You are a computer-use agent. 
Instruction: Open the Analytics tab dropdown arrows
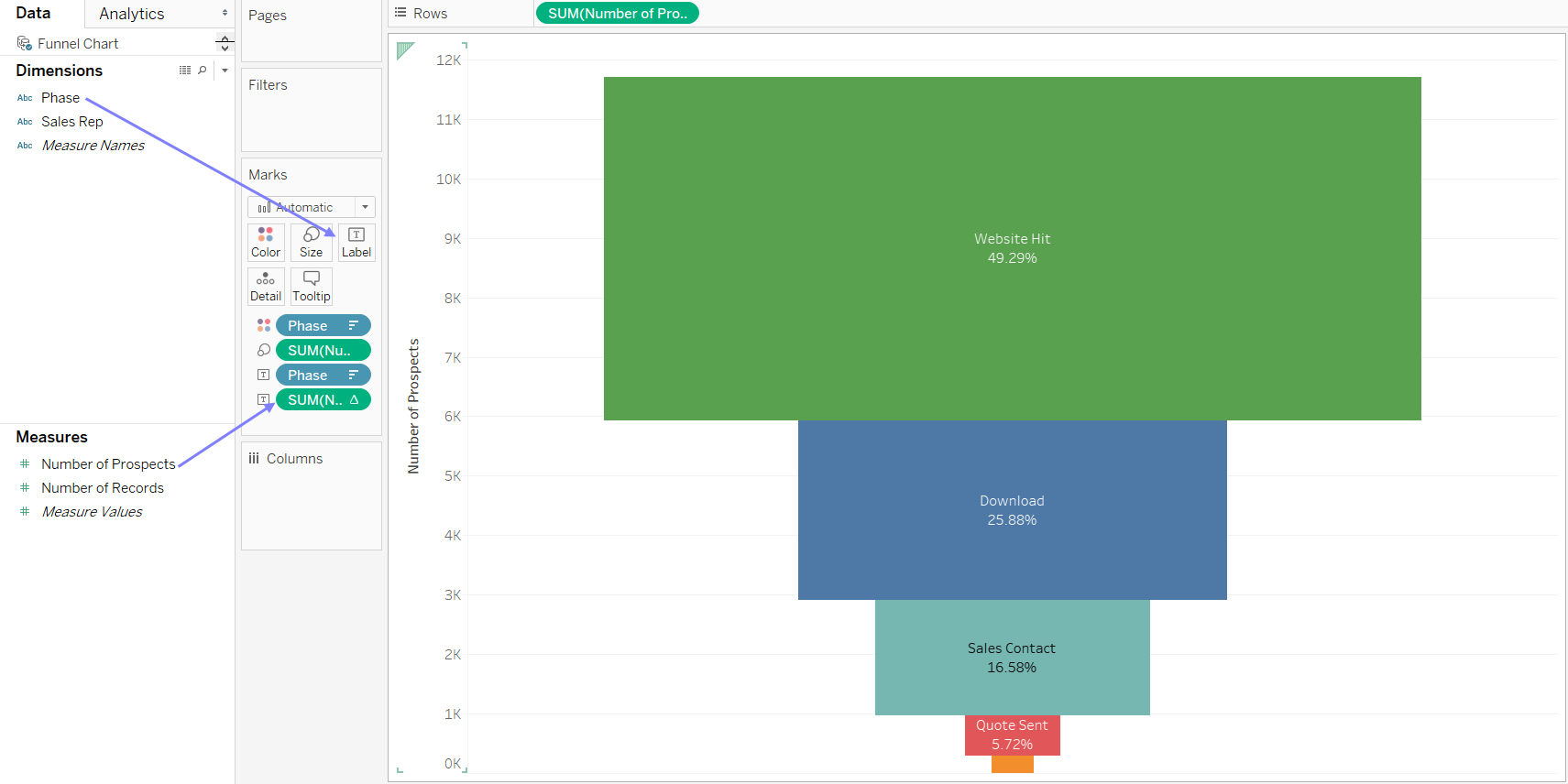click(225, 13)
